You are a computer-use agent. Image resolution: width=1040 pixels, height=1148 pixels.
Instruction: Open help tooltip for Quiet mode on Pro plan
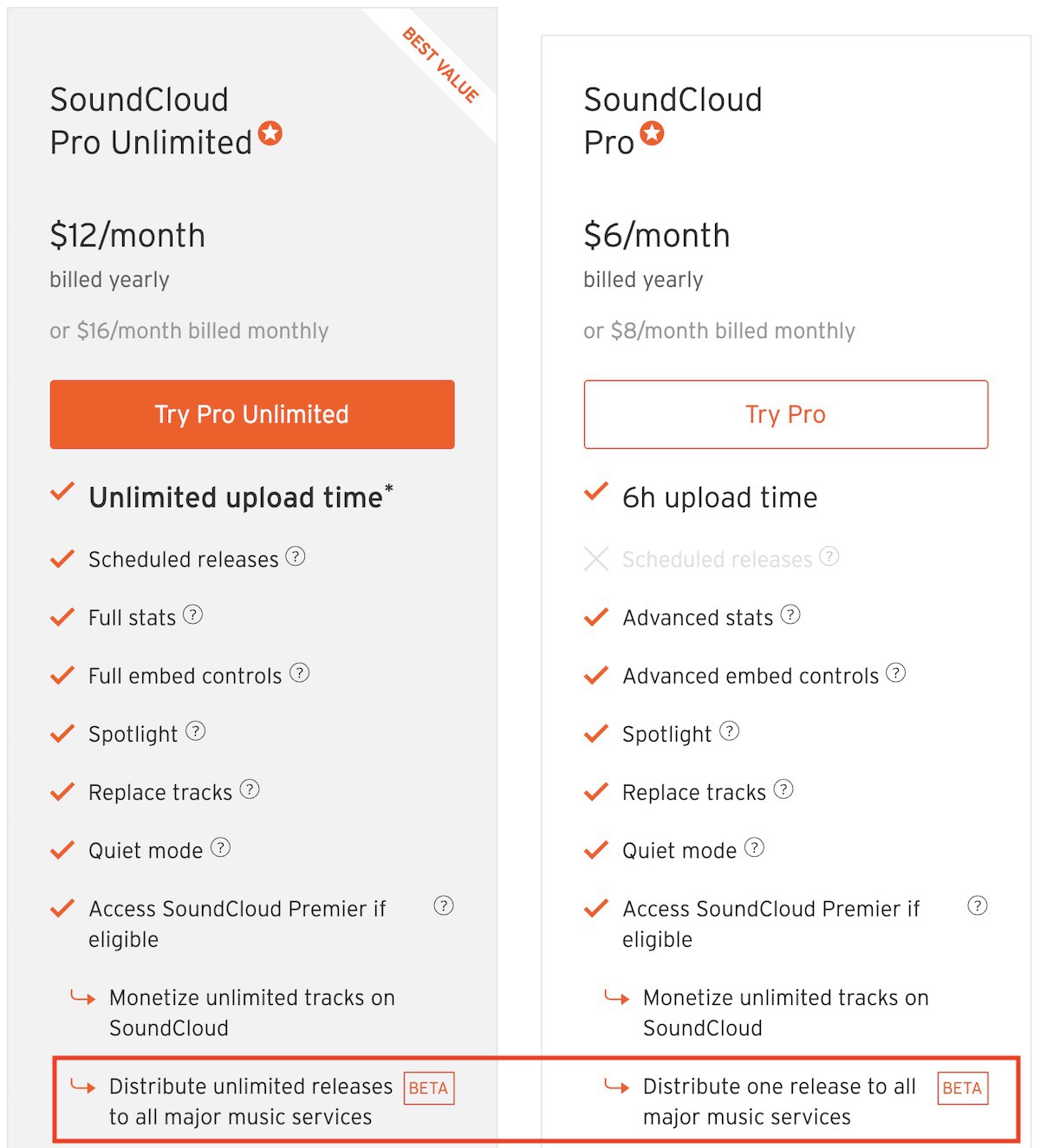pyautogui.click(x=756, y=848)
